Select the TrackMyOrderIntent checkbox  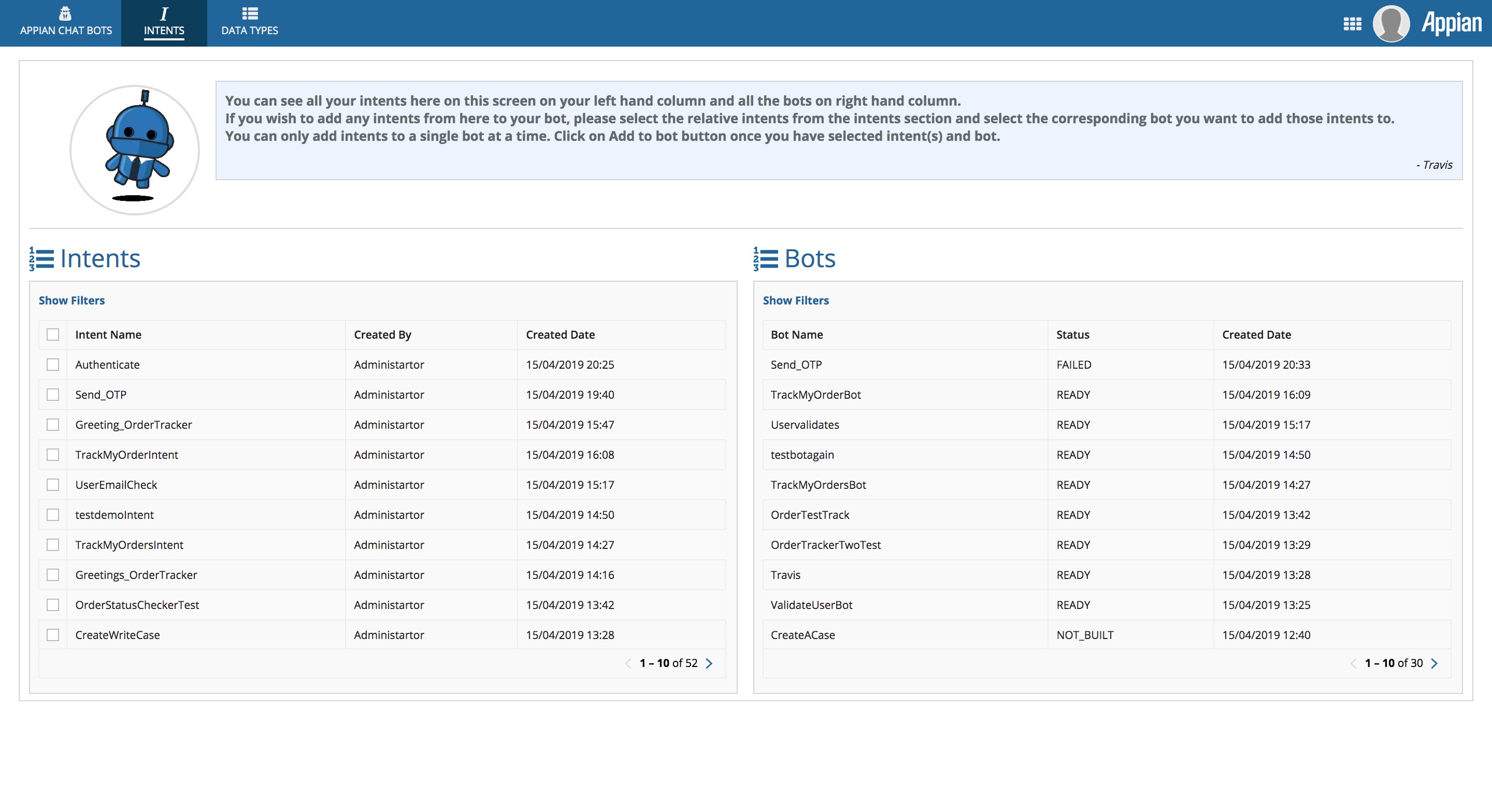(x=53, y=455)
